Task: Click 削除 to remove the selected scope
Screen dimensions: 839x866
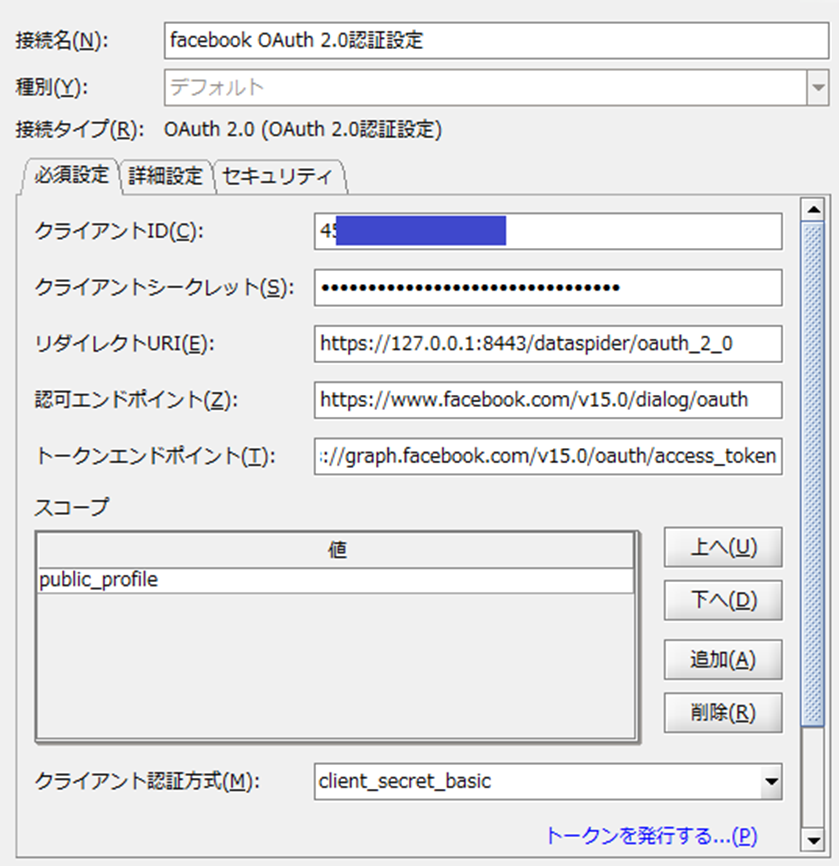Action: (722, 713)
